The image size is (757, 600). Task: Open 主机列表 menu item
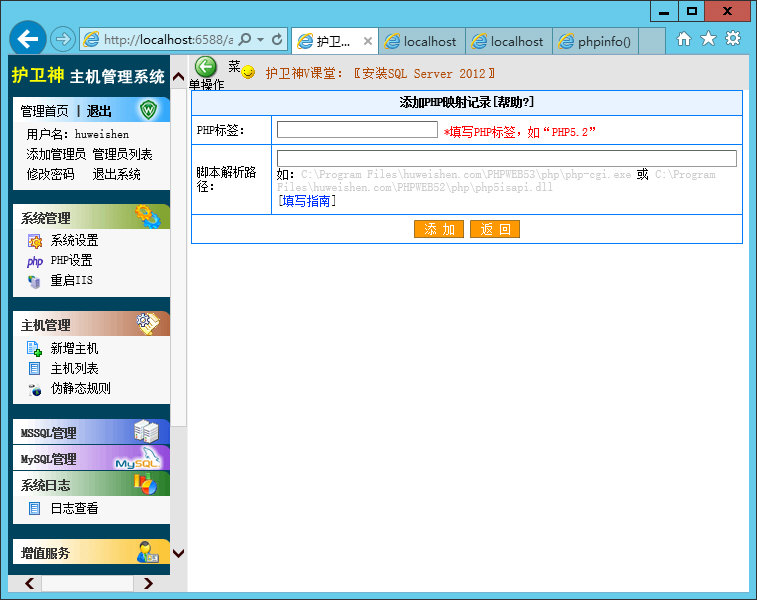[74, 369]
